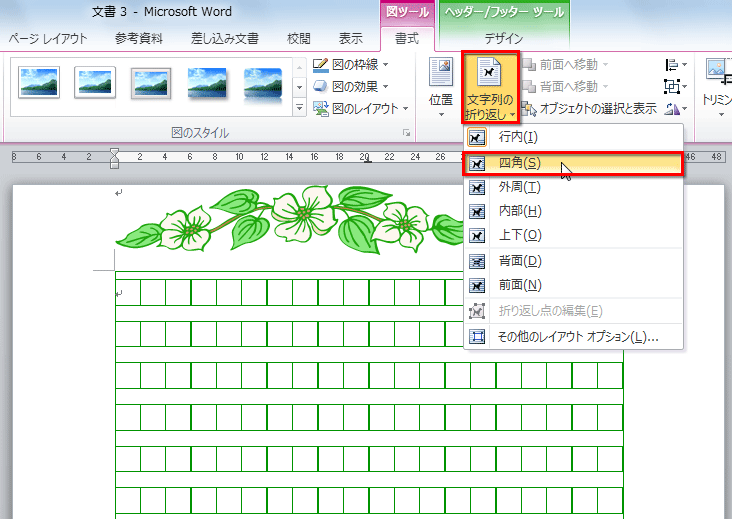Click the 背面 wrap icon
The height and width of the screenshot is (519, 732).
click(477, 261)
